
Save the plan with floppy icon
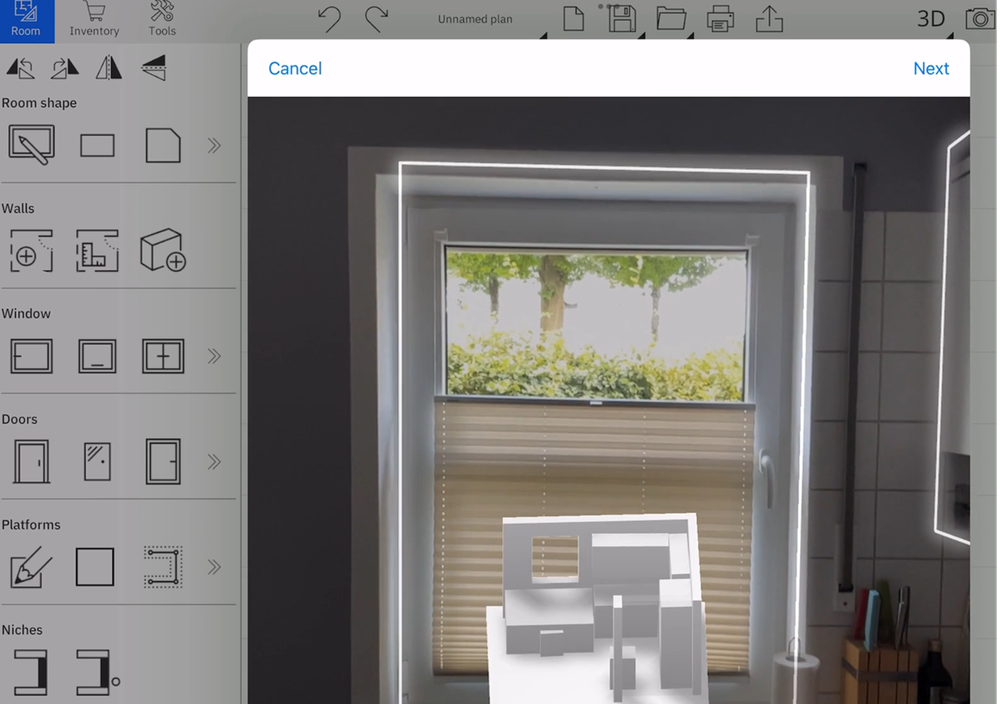click(622, 18)
